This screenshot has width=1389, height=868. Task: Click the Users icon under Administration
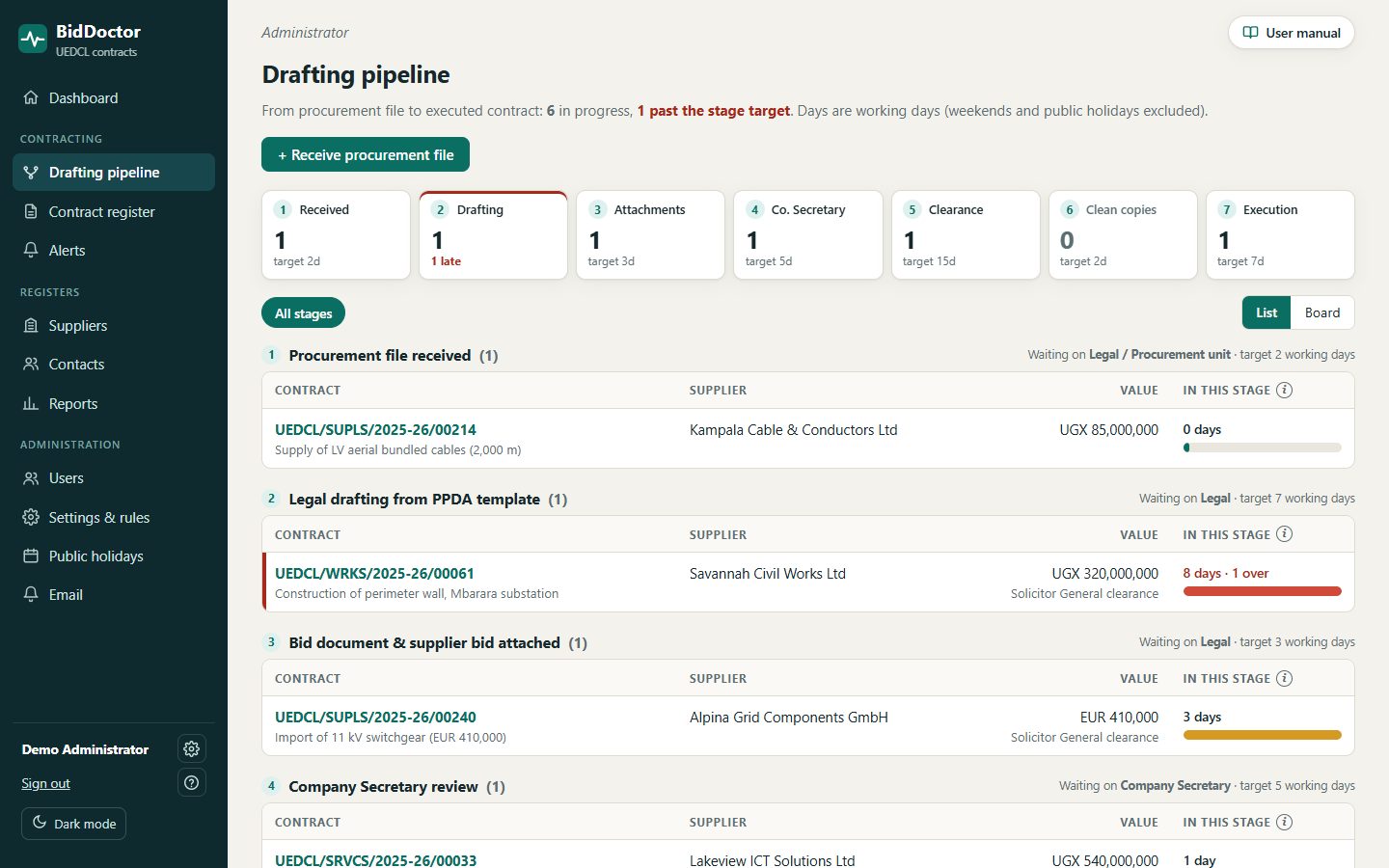(31, 477)
